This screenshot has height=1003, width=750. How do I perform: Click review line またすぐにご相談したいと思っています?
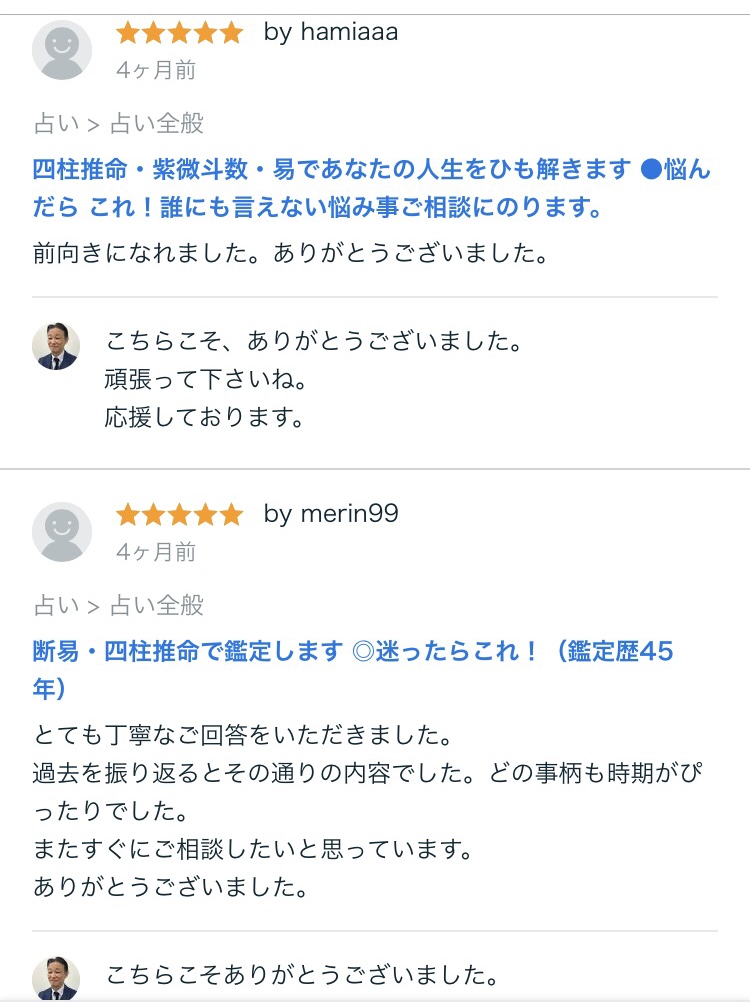[251, 850]
